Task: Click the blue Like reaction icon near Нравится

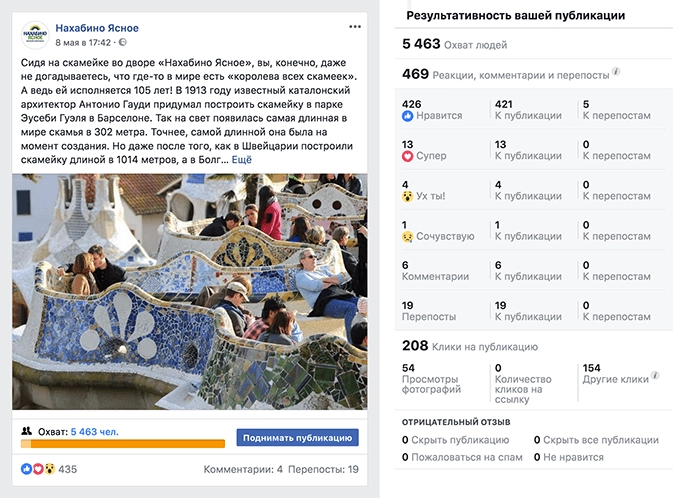Action: click(408, 116)
